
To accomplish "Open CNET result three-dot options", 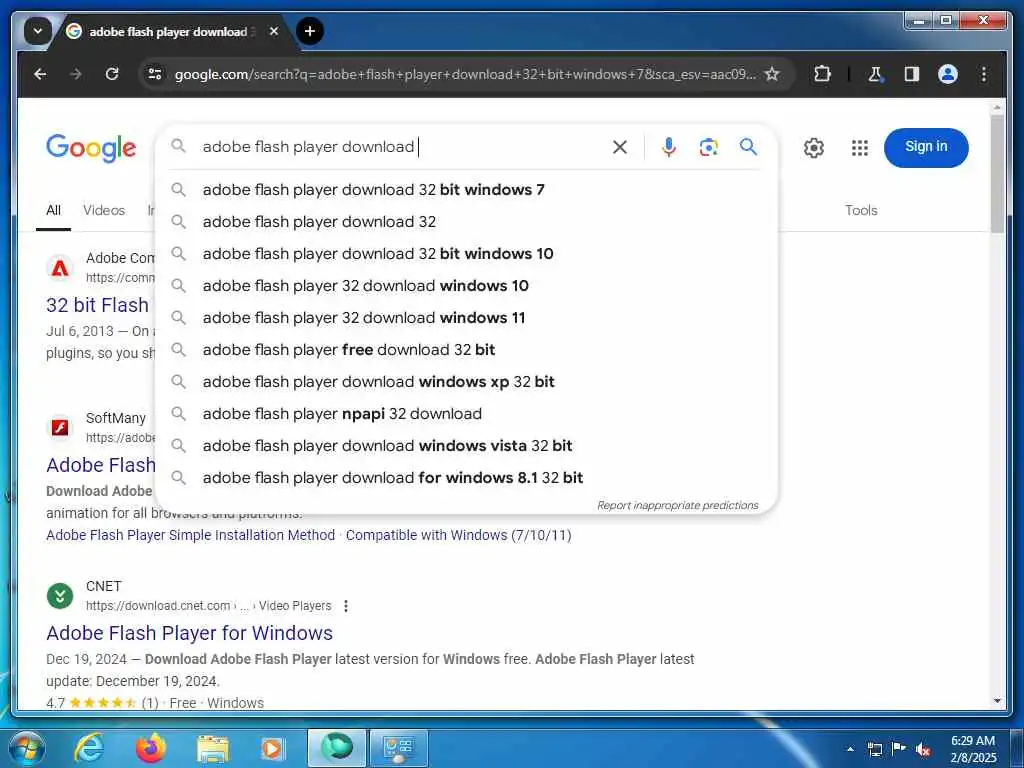I will [x=345, y=606].
